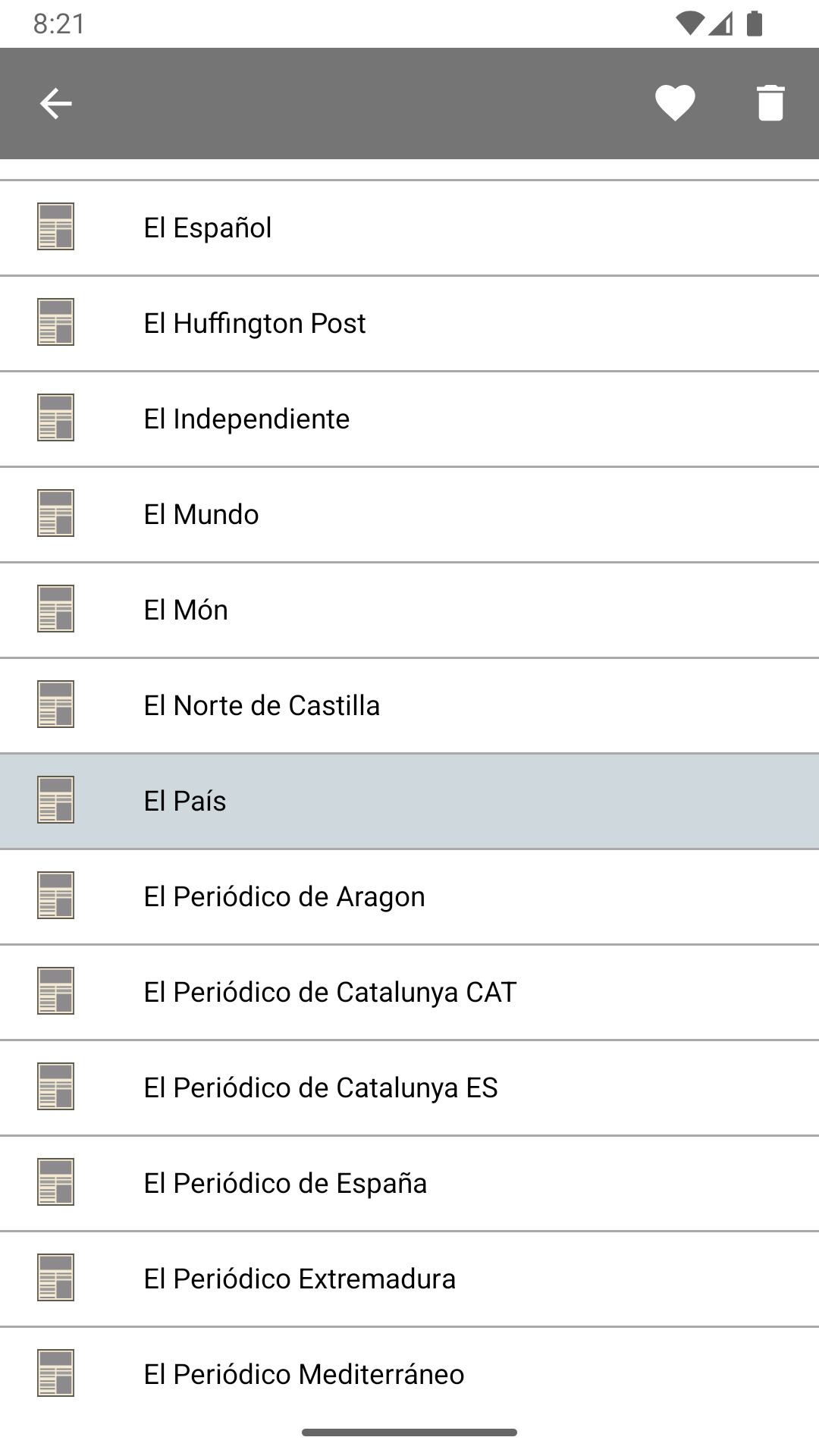Tap the heart favorite icon

point(675,103)
